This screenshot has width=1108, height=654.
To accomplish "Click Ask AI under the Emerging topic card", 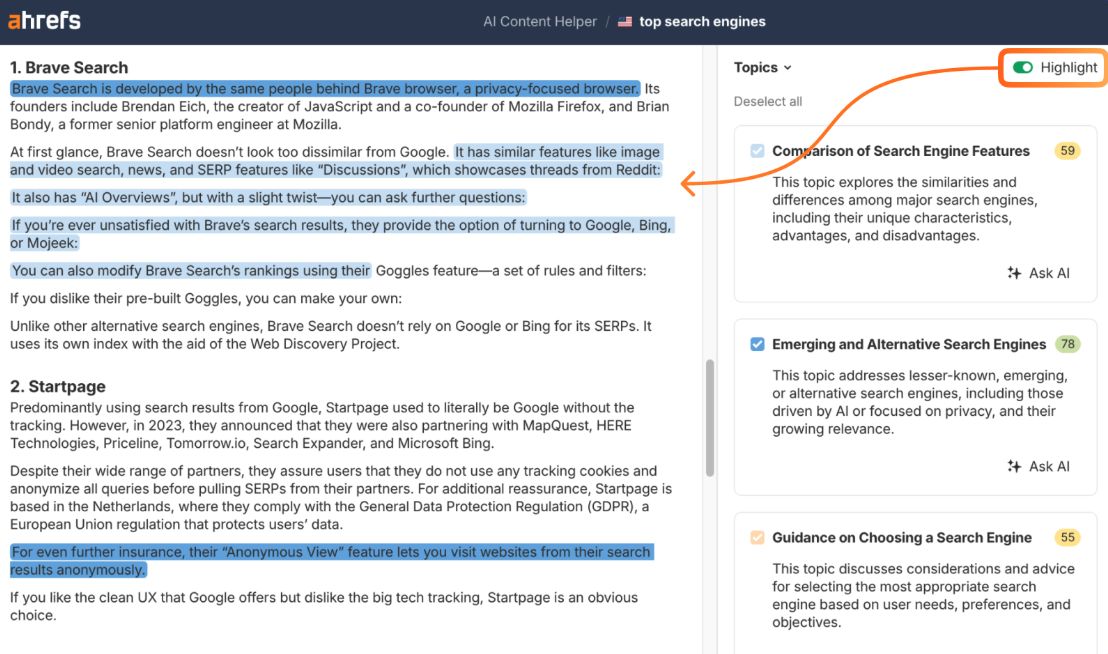I will (x=1047, y=466).
